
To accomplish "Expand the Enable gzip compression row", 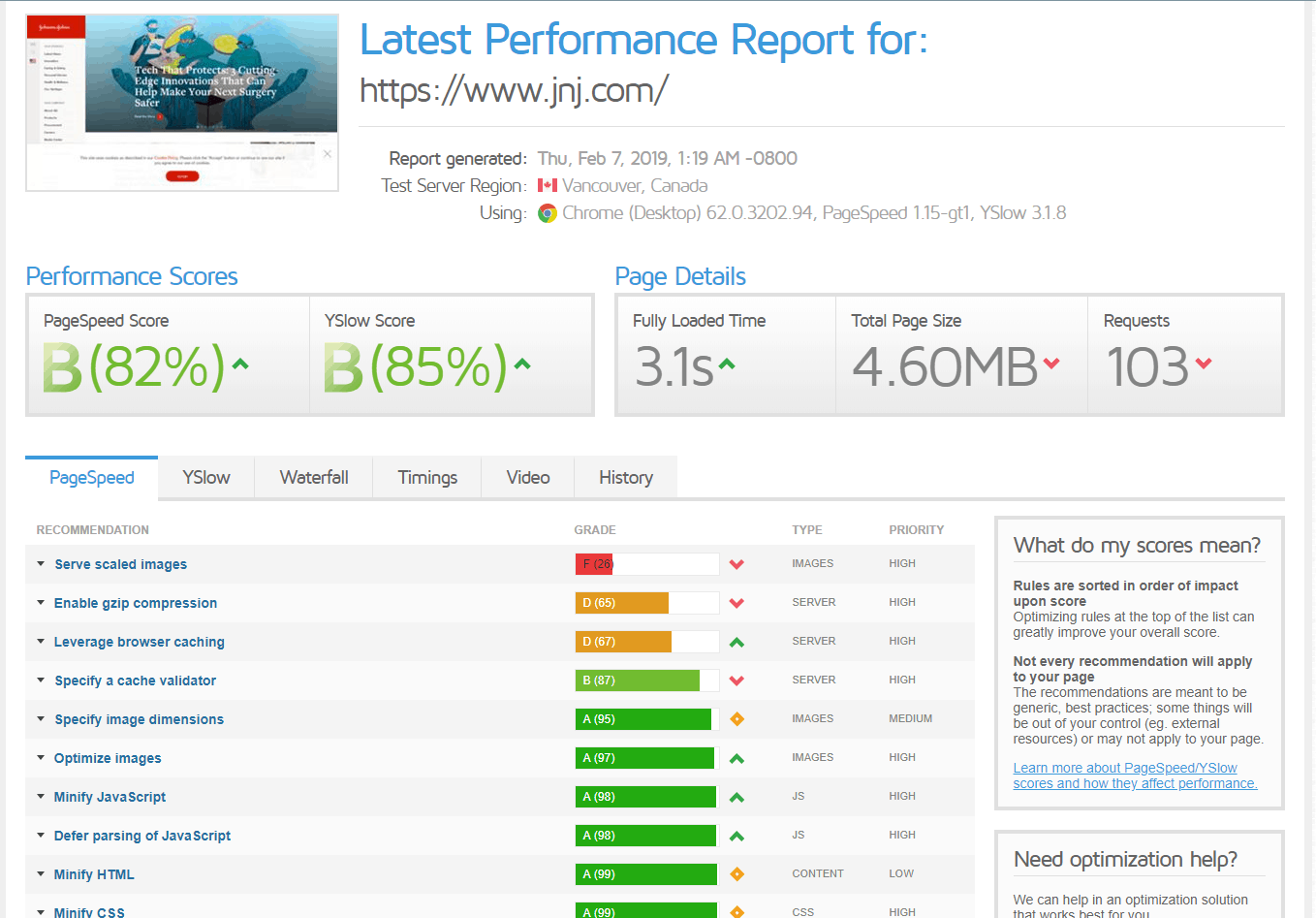I will tap(41, 603).
